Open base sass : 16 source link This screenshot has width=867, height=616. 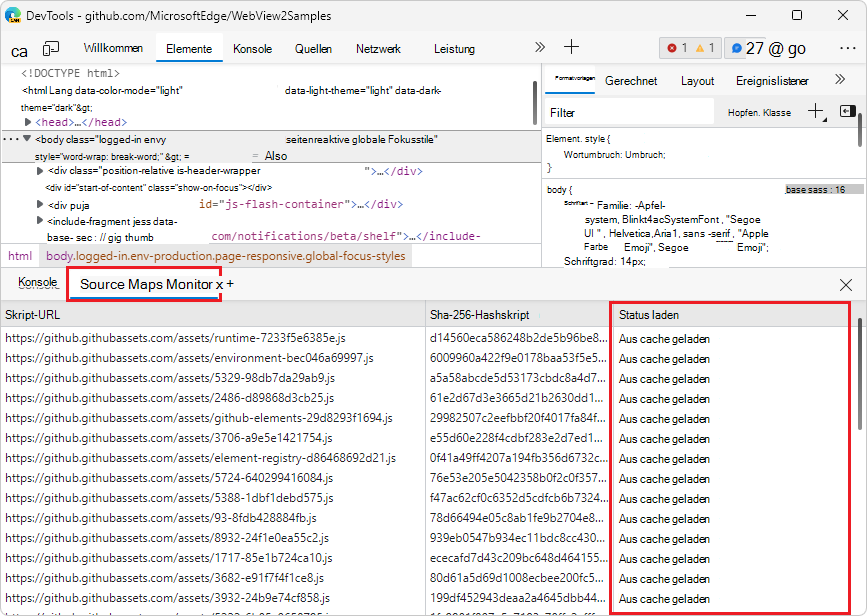point(816,190)
